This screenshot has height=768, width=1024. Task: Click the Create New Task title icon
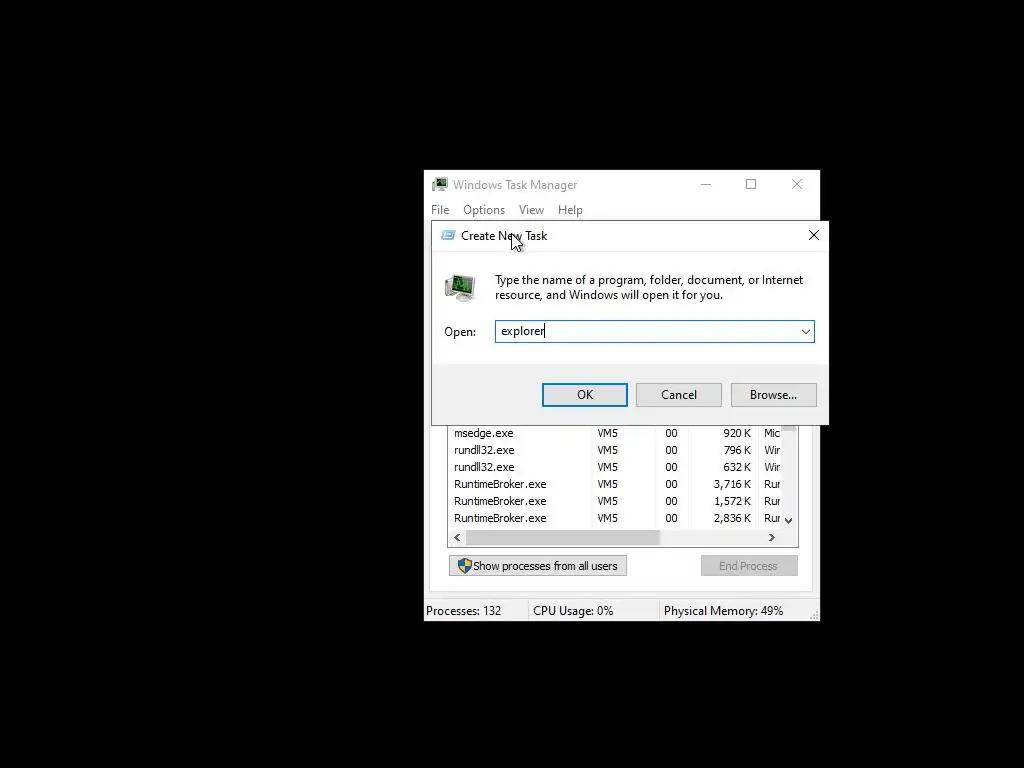coord(448,235)
